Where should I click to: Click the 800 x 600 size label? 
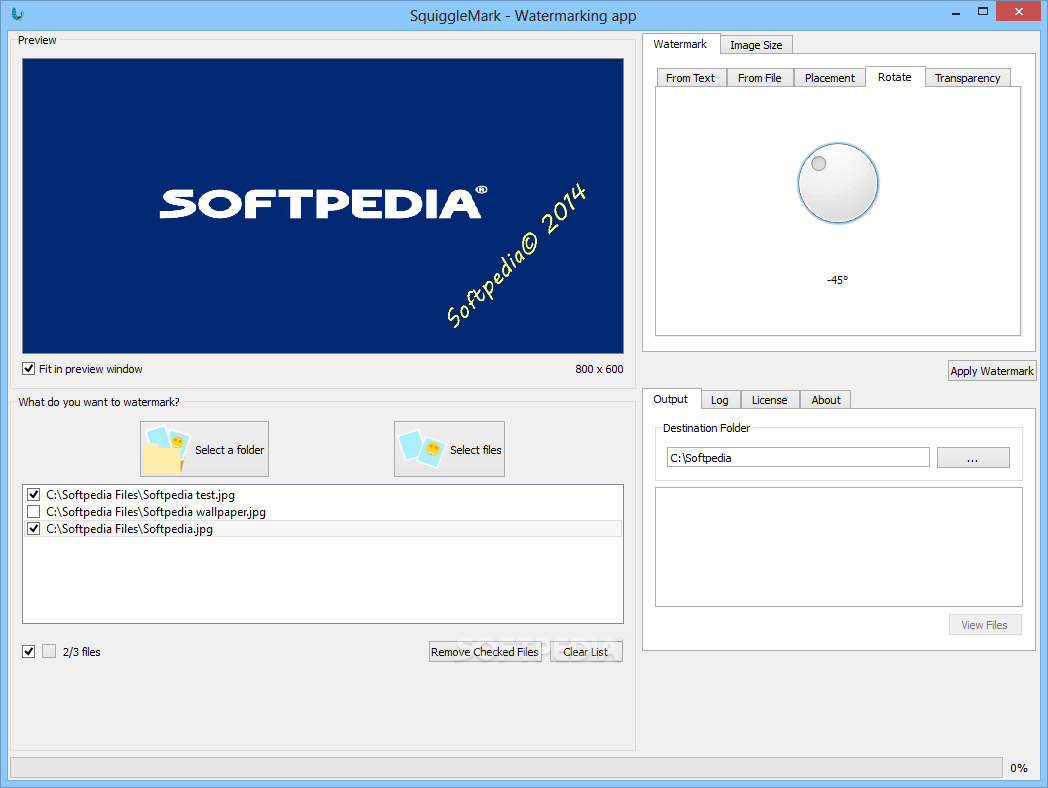[x=599, y=369]
